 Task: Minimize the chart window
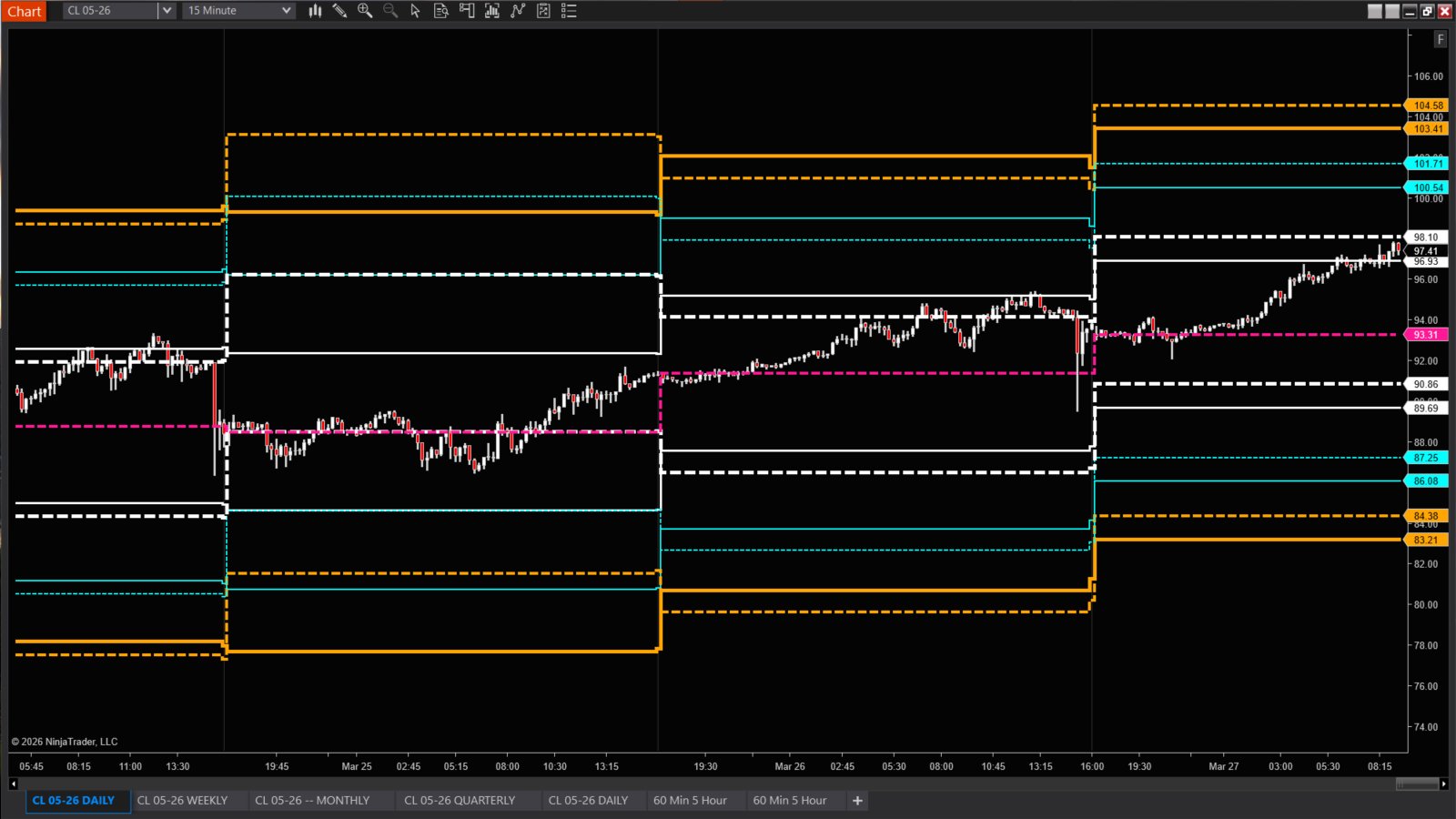(1410, 11)
